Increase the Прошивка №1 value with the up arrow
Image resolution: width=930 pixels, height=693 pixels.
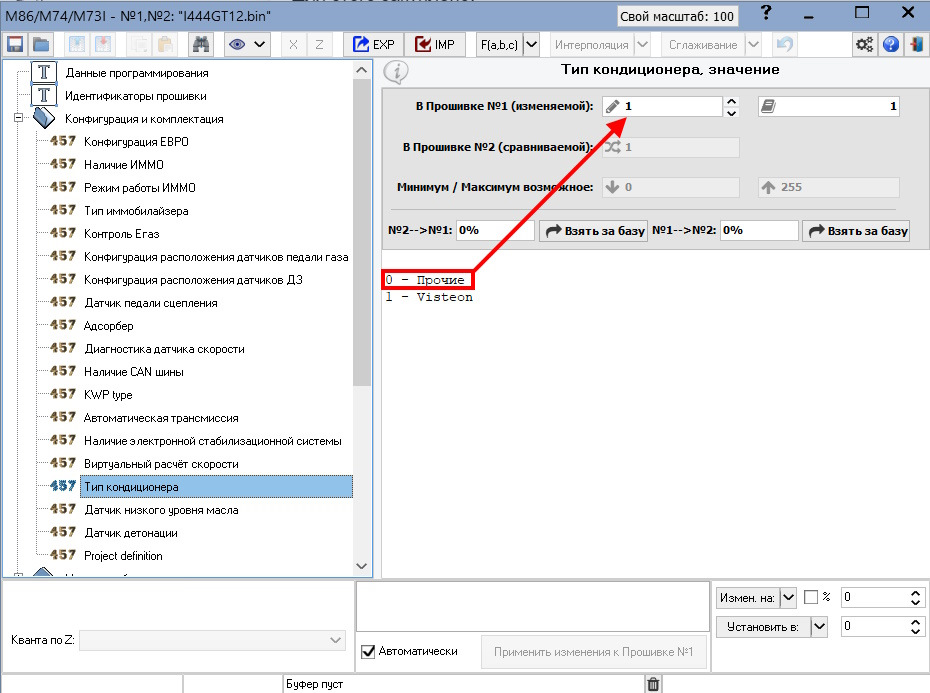[x=731, y=101]
